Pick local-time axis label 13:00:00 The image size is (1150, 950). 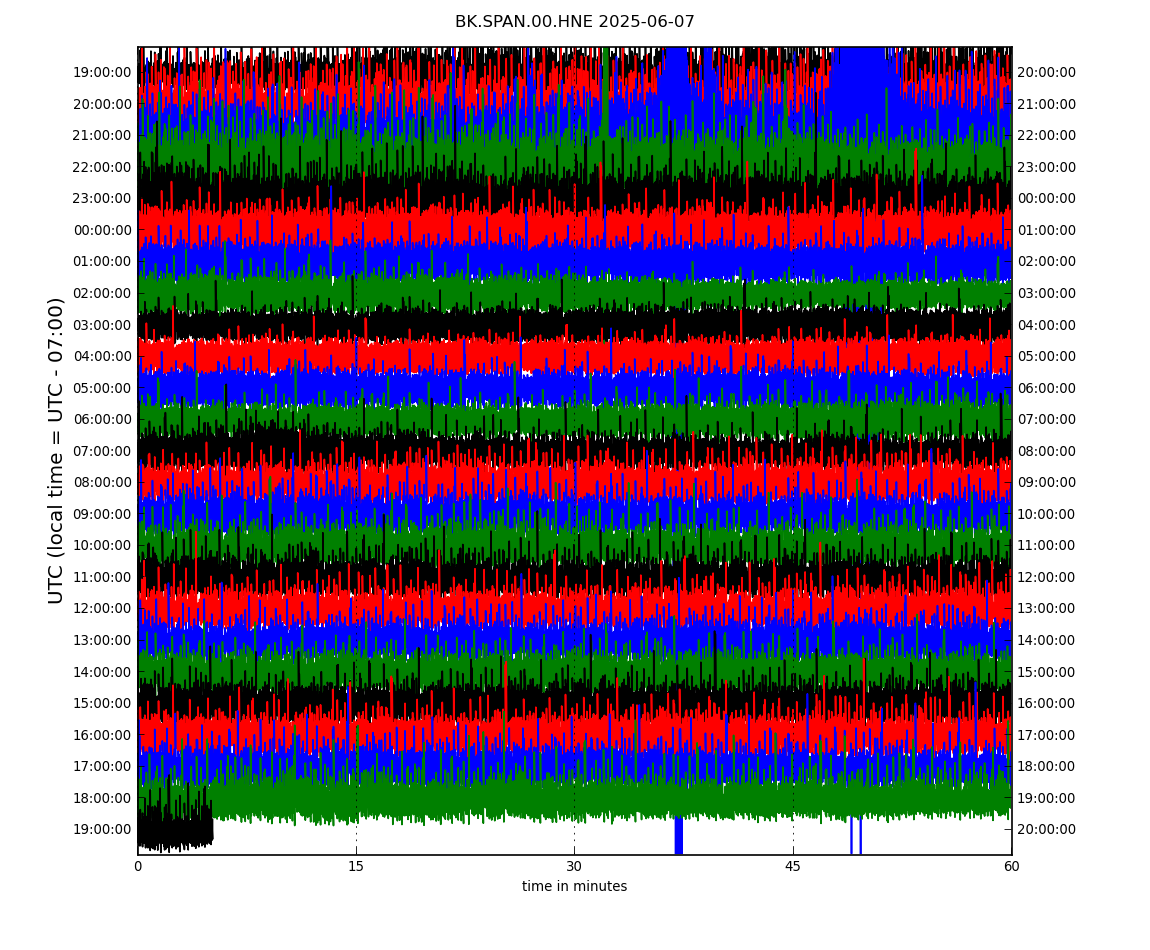(x=1047, y=609)
